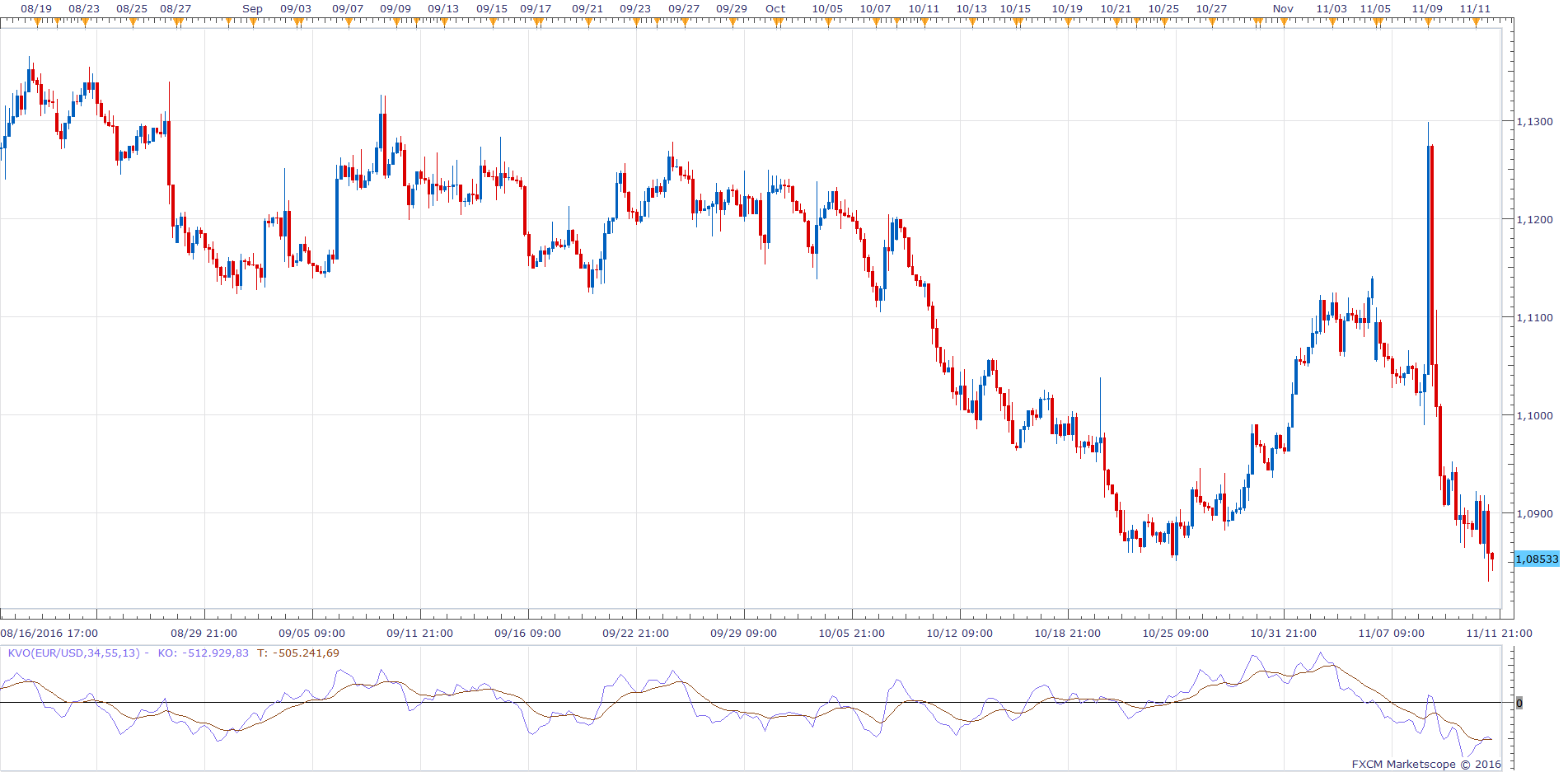Click the KO: -512.929,83 value
Image resolution: width=1568 pixels, height=772 pixels.
203,653
